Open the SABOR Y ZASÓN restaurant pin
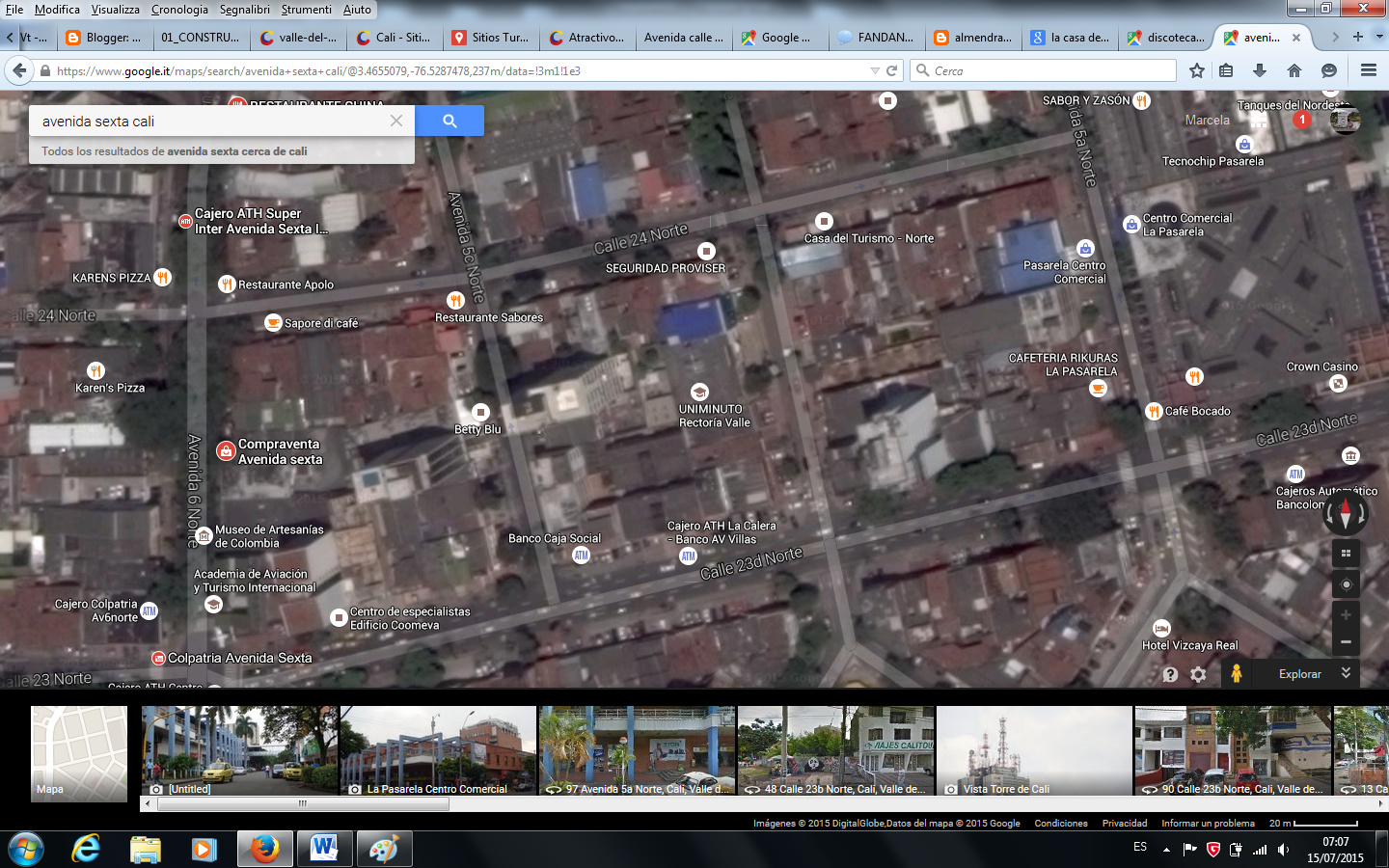Image resolution: width=1389 pixels, height=868 pixels. tap(1141, 100)
